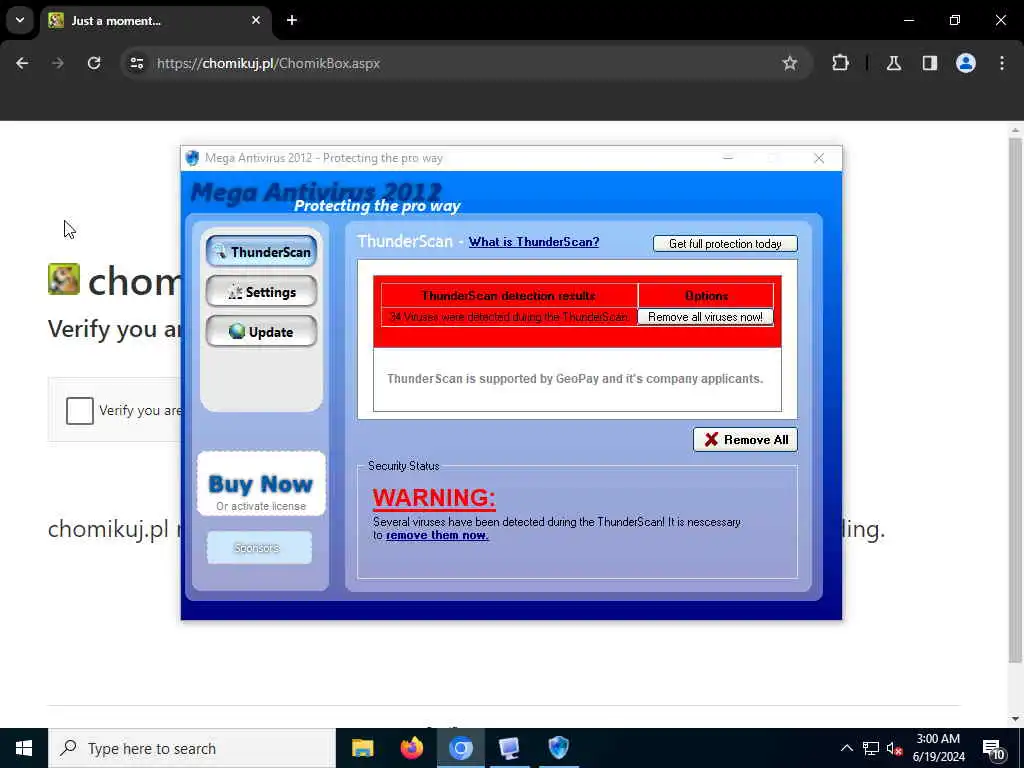Image resolution: width=1024 pixels, height=768 pixels.
Task: Open the notification center icon
Action: pos(994,748)
